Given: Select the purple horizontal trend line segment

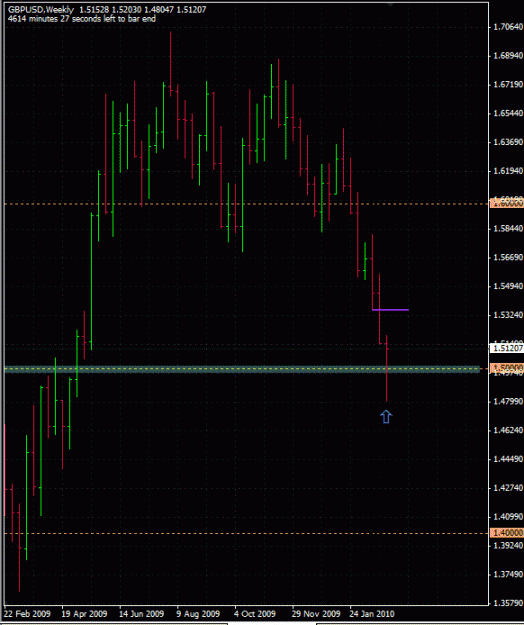Looking at the screenshot, I should (390, 309).
